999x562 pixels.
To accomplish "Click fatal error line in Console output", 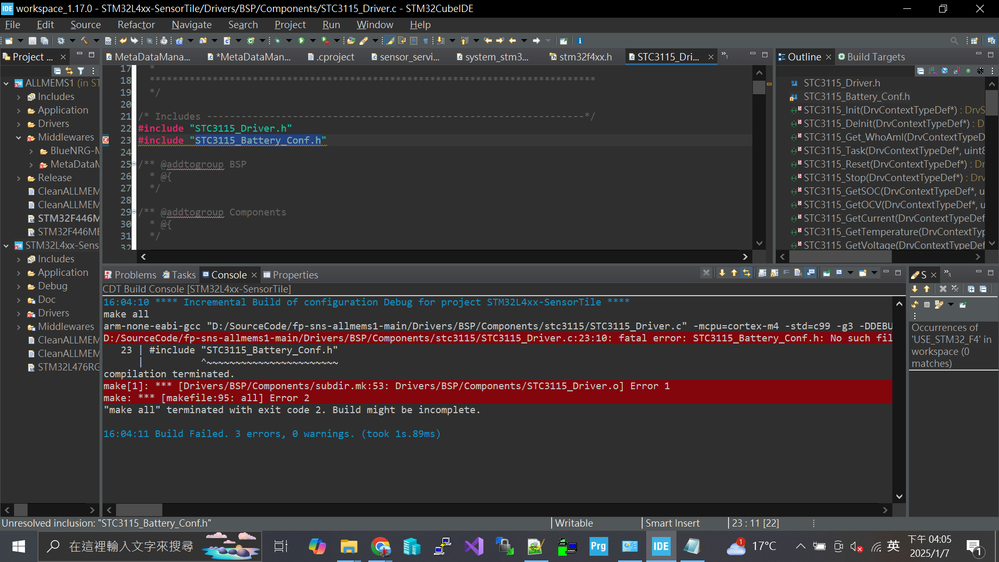I will (x=498, y=338).
